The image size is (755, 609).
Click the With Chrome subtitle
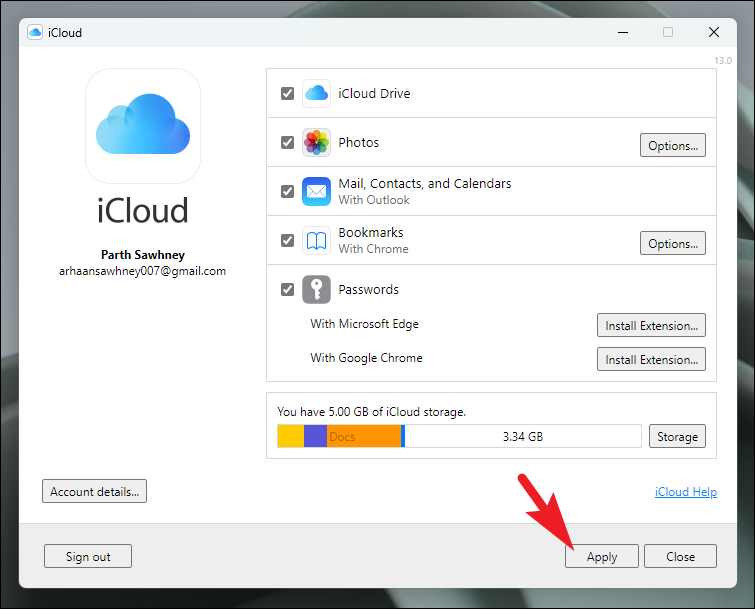374,249
